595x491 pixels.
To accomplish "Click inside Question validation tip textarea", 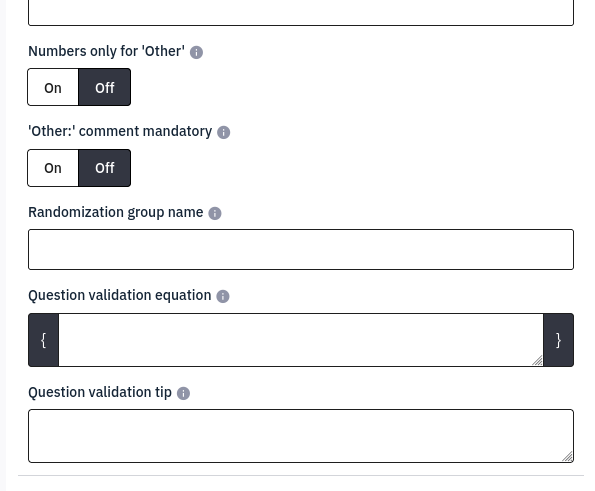I will click(301, 436).
